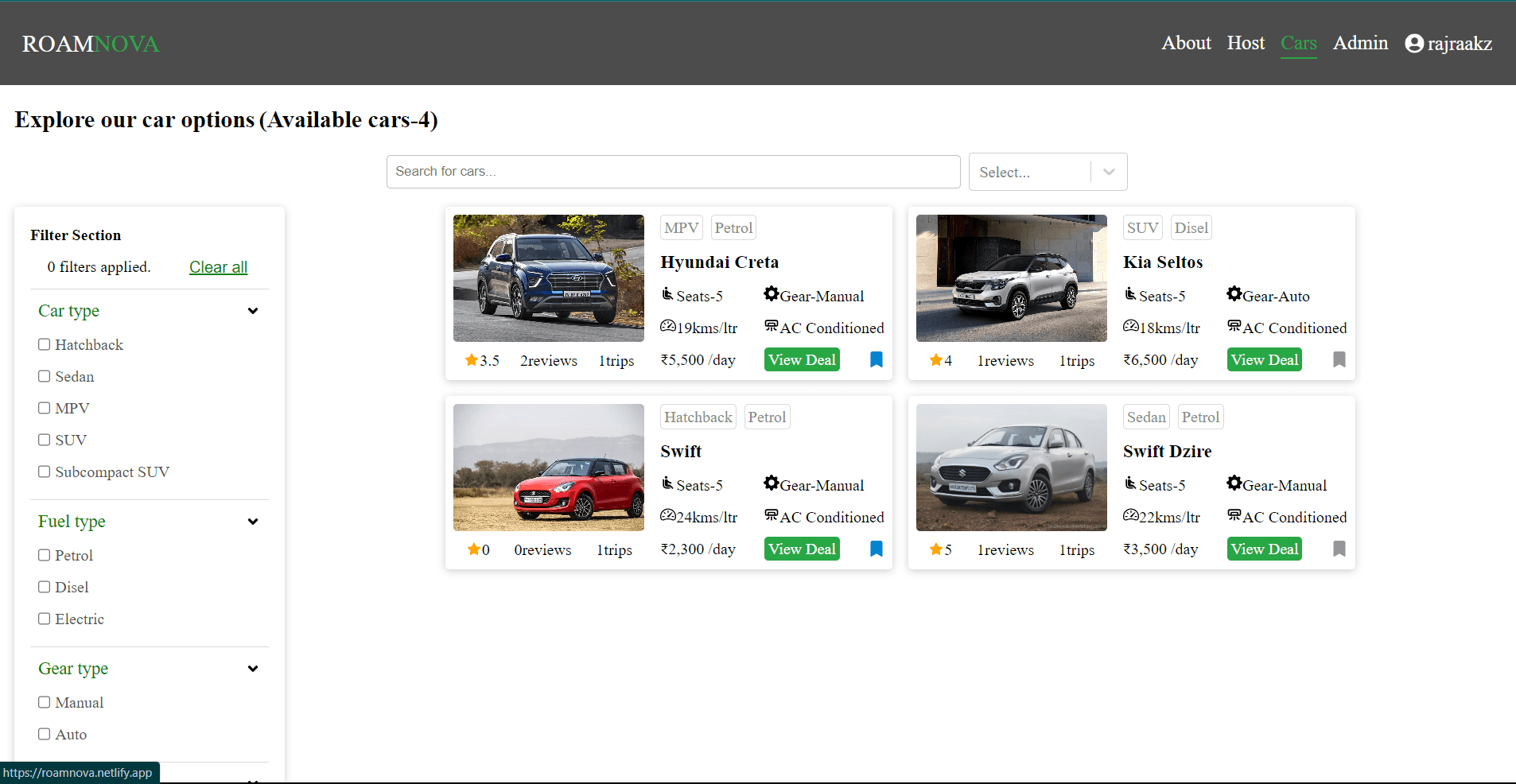
Task: Bookmark the Kia Seltos car
Action: (1339, 359)
